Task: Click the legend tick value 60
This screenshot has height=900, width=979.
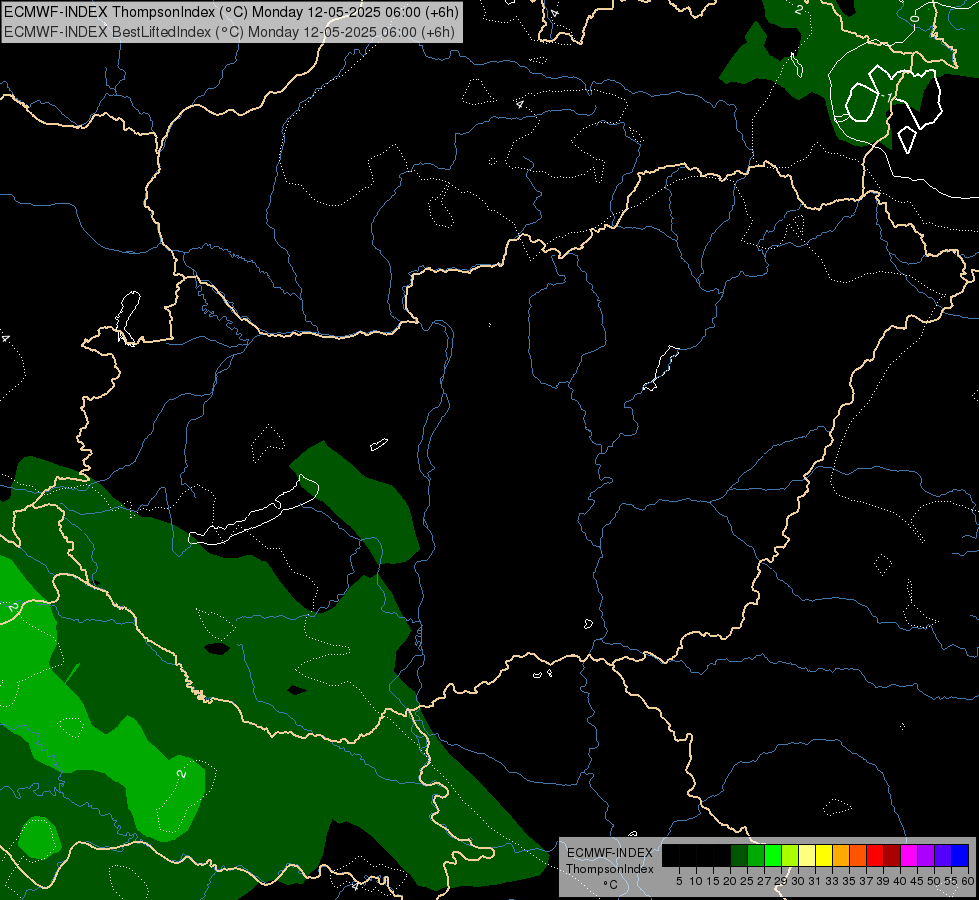Action: tap(968, 881)
